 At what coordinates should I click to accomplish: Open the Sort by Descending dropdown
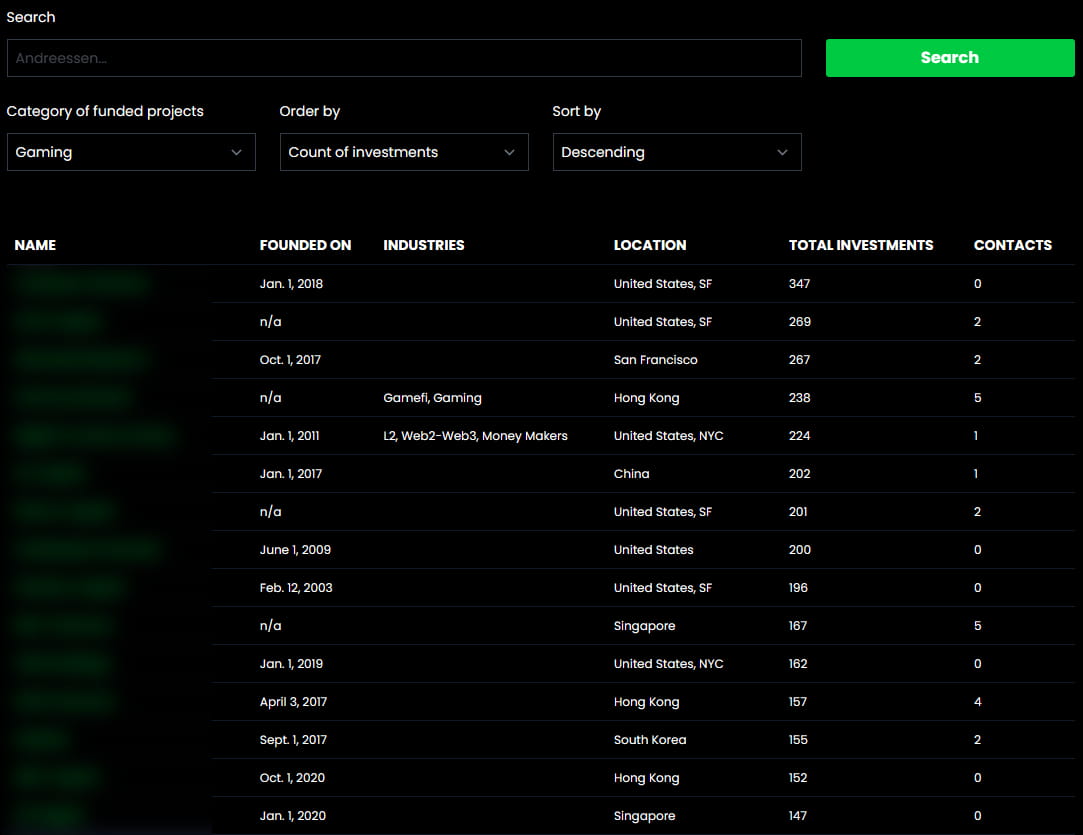coord(677,152)
